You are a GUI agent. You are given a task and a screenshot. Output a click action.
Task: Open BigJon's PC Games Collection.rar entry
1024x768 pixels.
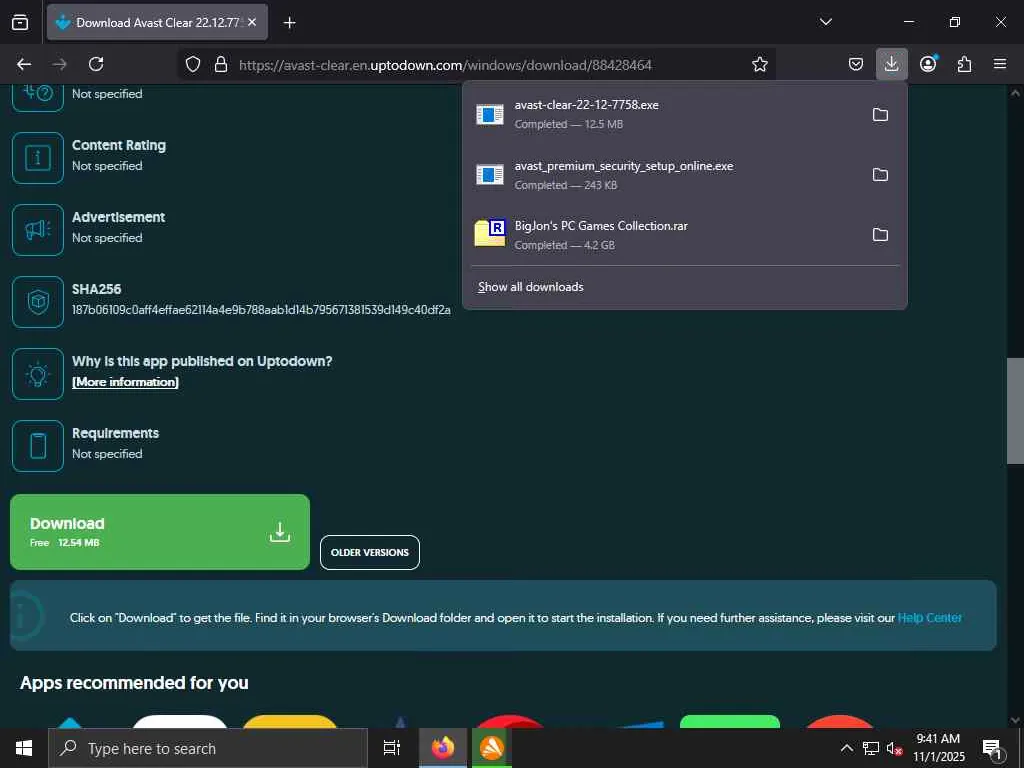pos(665,234)
